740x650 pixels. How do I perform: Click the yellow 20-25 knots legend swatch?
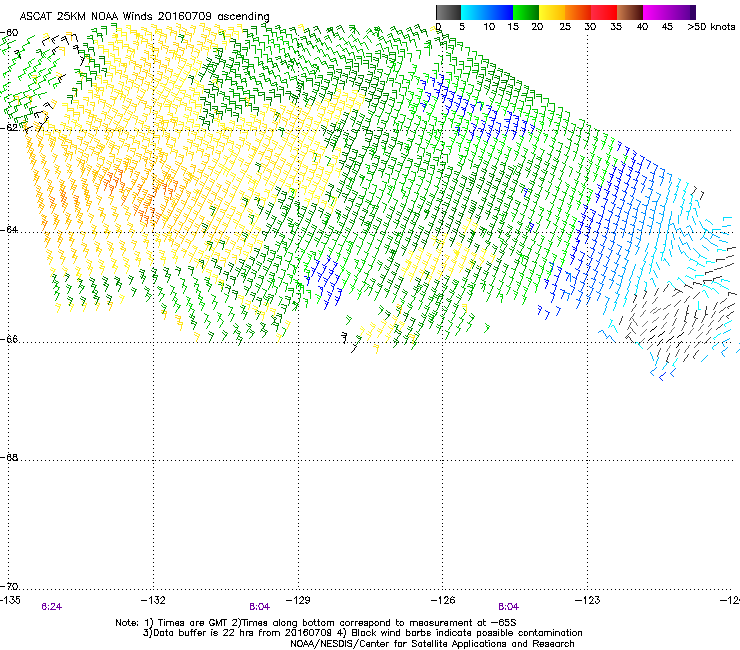(552, 12)
